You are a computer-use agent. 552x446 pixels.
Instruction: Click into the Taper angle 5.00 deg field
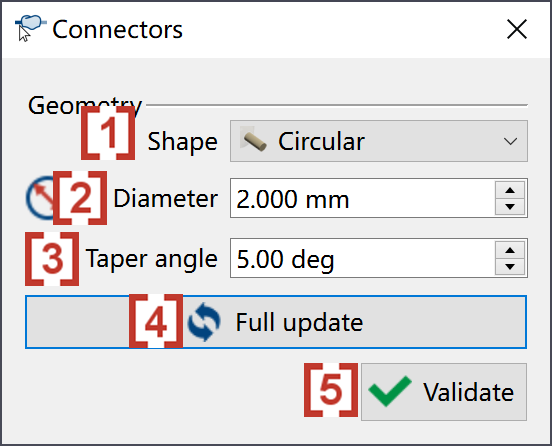coord(363,258)
